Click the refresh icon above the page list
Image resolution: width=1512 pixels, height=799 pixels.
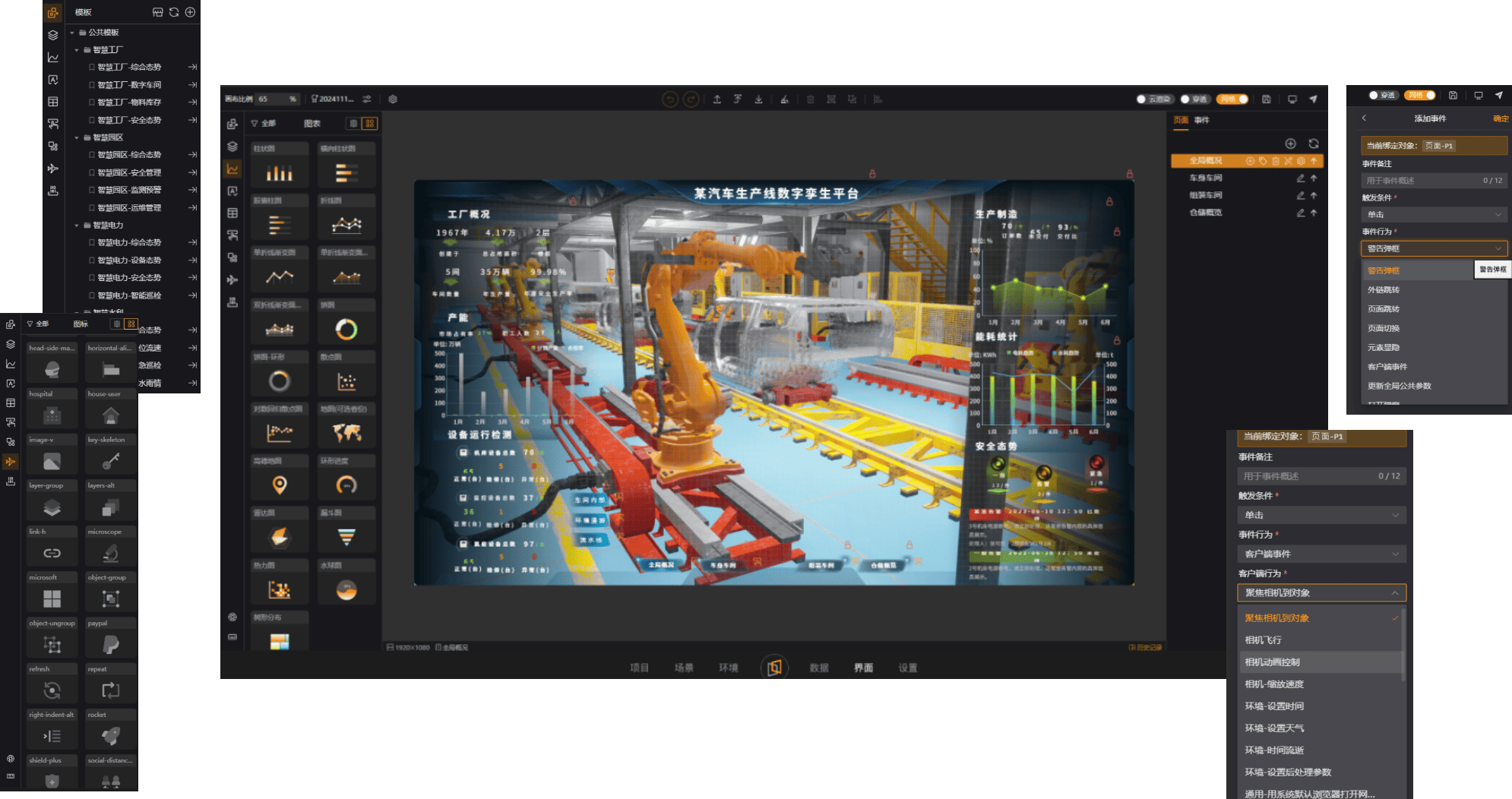(x=1313, y=144)
